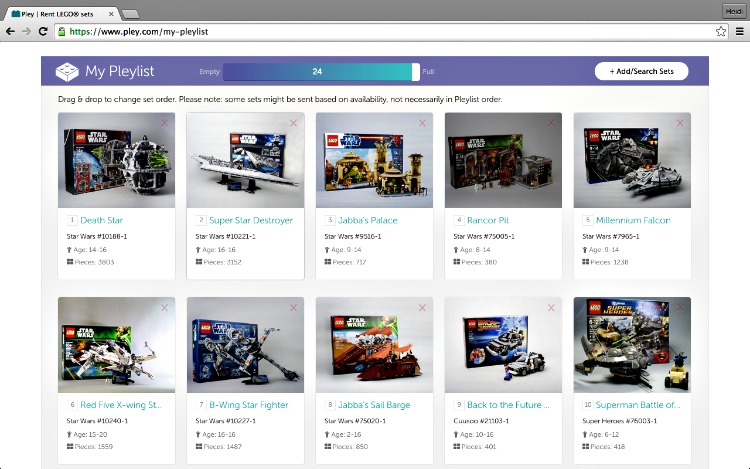The image size is (750, 469).
Task: Open the Death Star set link
Action: (x=101, y=220)
